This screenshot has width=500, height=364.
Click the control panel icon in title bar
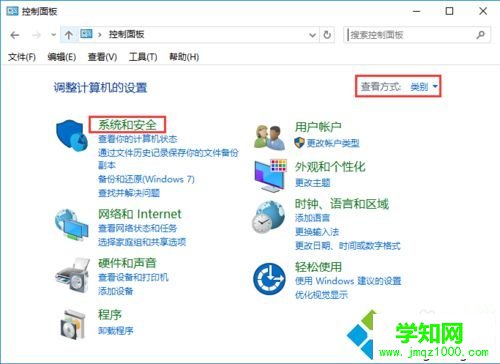(12, 11)
